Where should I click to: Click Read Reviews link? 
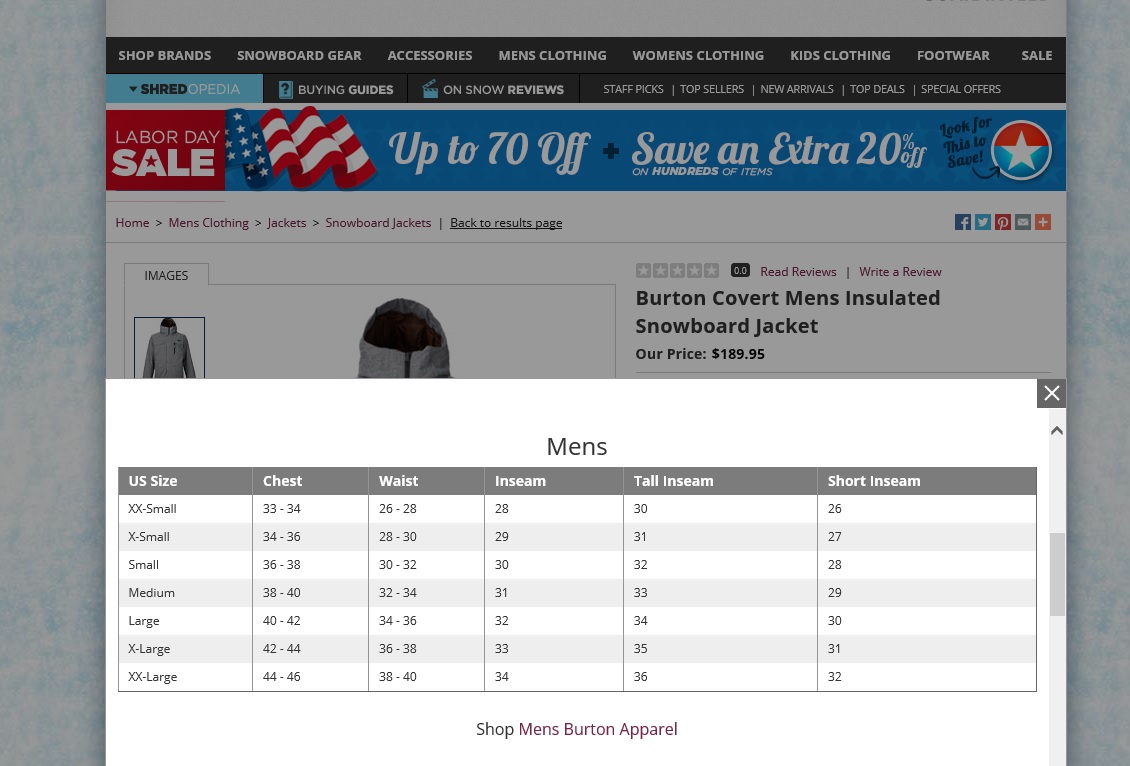click(x=798, y=272)
